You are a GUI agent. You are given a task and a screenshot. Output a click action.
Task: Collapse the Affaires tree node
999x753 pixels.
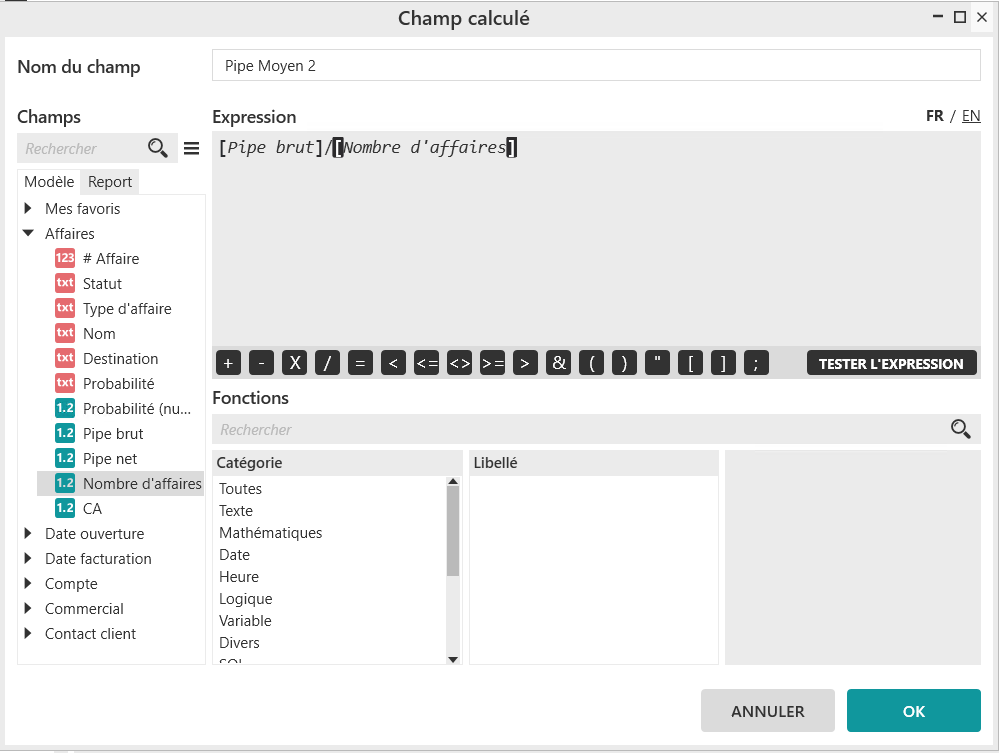[x=28, y=233]
